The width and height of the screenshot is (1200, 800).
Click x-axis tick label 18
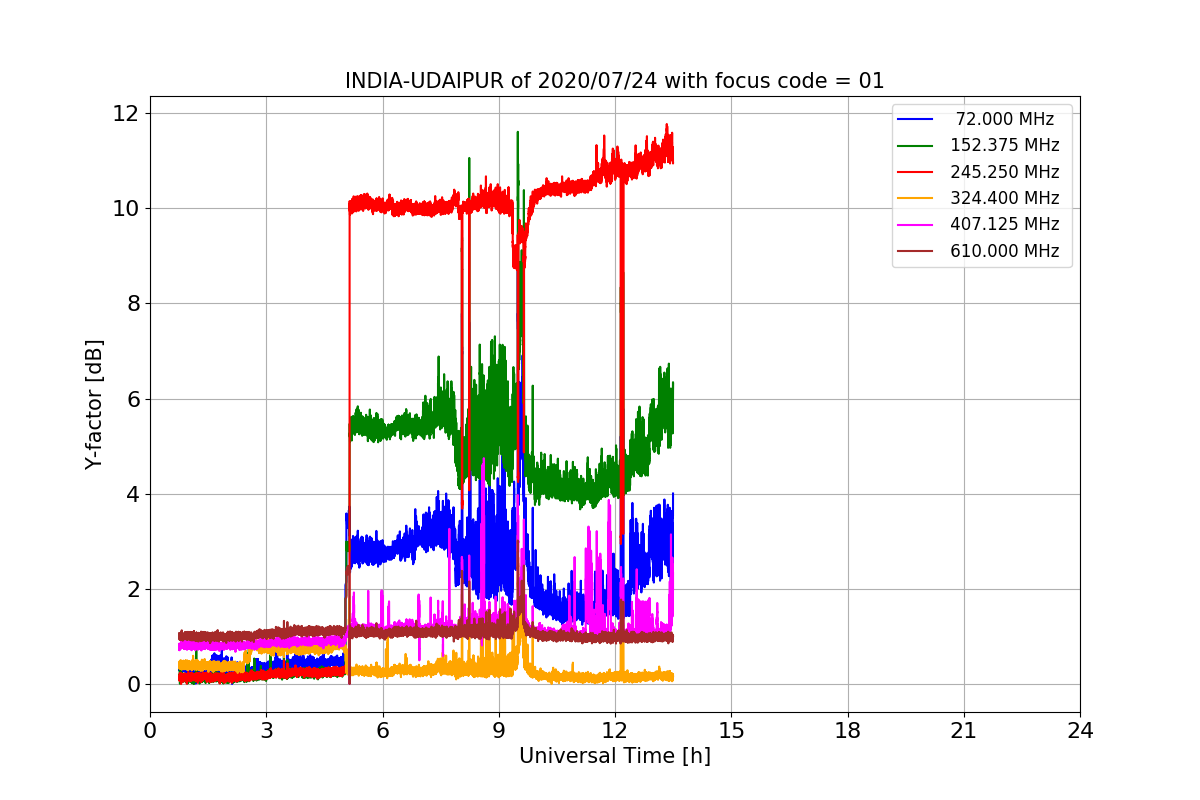click(x=847, y=731)
